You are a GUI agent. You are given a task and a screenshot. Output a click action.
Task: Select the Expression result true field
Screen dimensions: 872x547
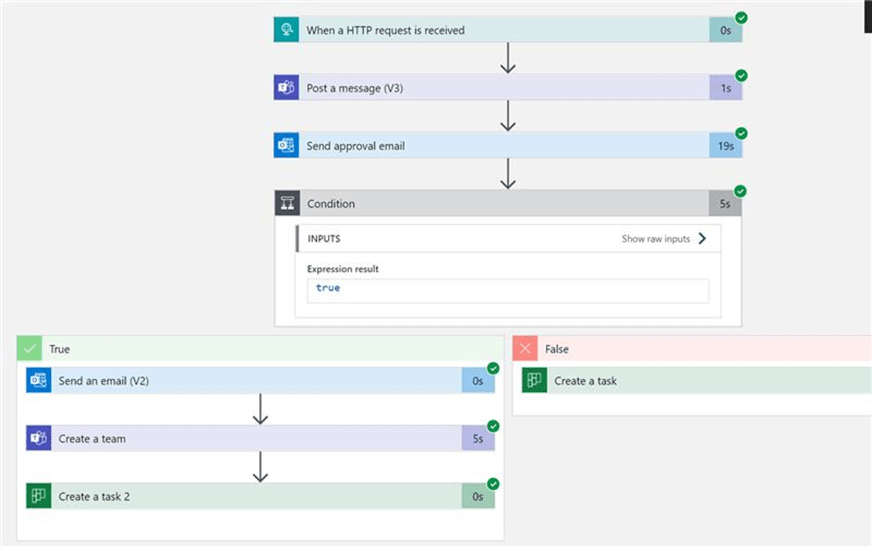click(x=507, y=289)
